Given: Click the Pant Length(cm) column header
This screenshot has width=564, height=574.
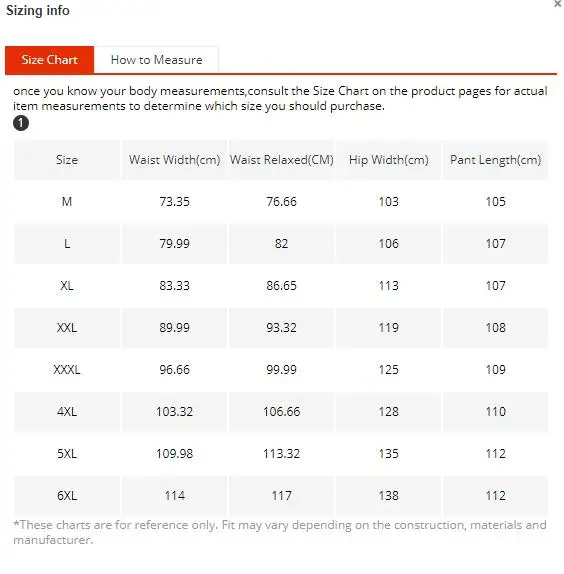Looking at the screenshot, I should click(x=496, y=160).
